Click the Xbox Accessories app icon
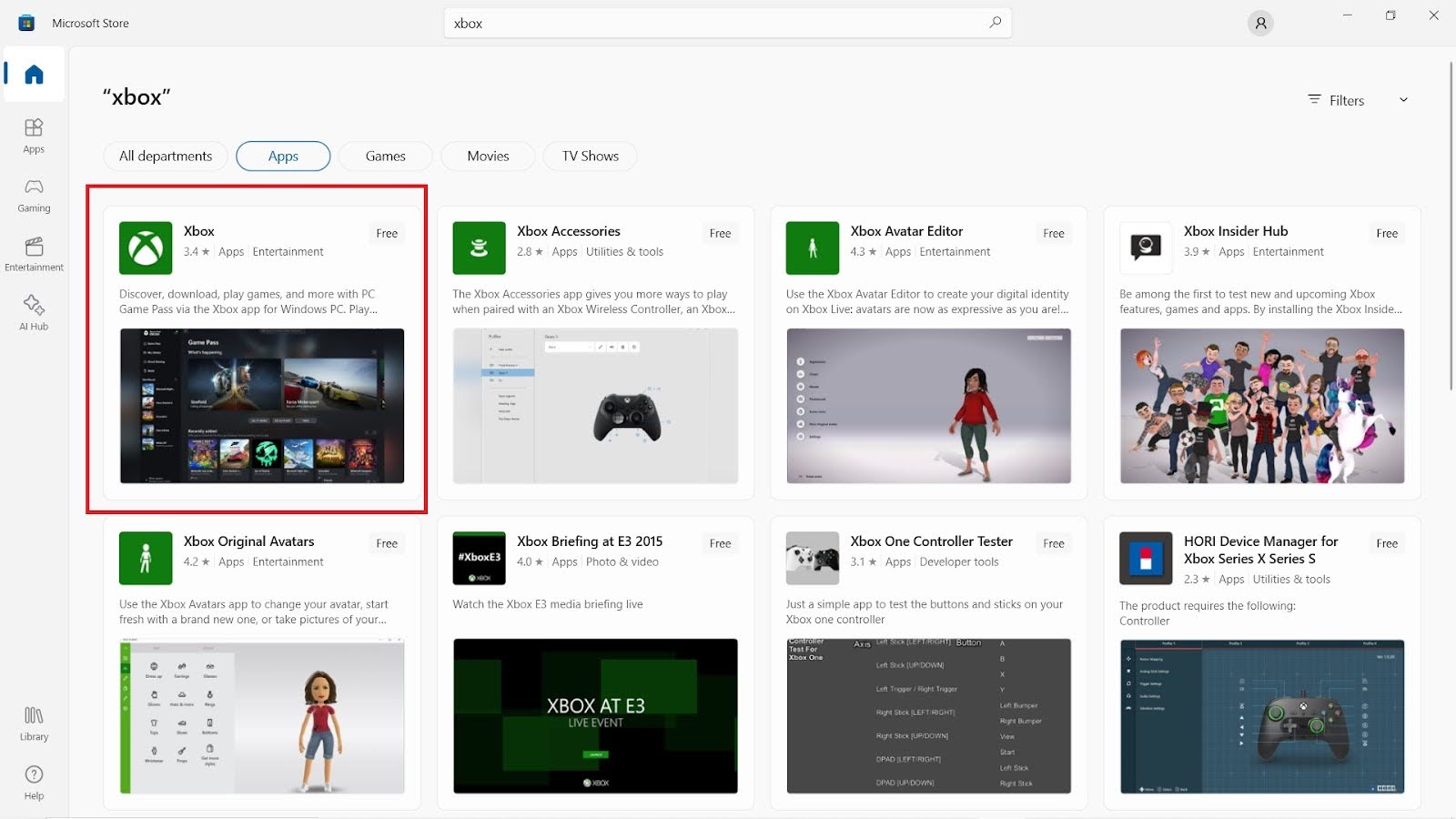 pyautogui.click(x=479, y=248)
